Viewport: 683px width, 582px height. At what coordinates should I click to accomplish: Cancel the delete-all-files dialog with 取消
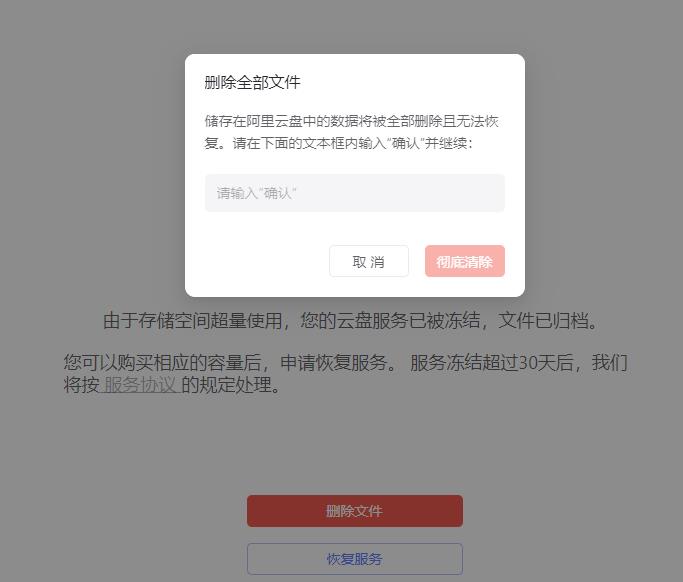[x=369, y=261]
